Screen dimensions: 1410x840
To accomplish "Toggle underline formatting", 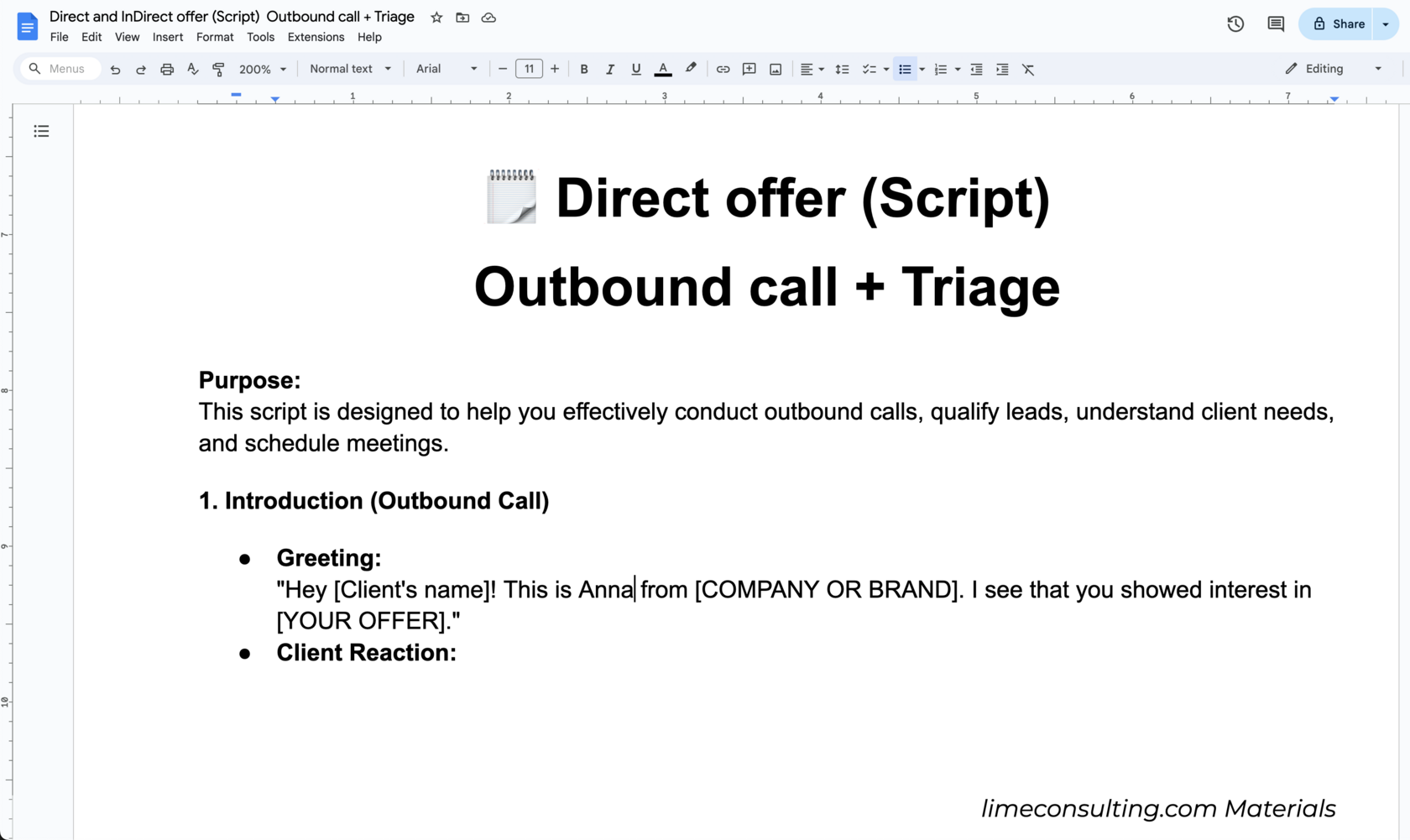I will coord(636,70).
